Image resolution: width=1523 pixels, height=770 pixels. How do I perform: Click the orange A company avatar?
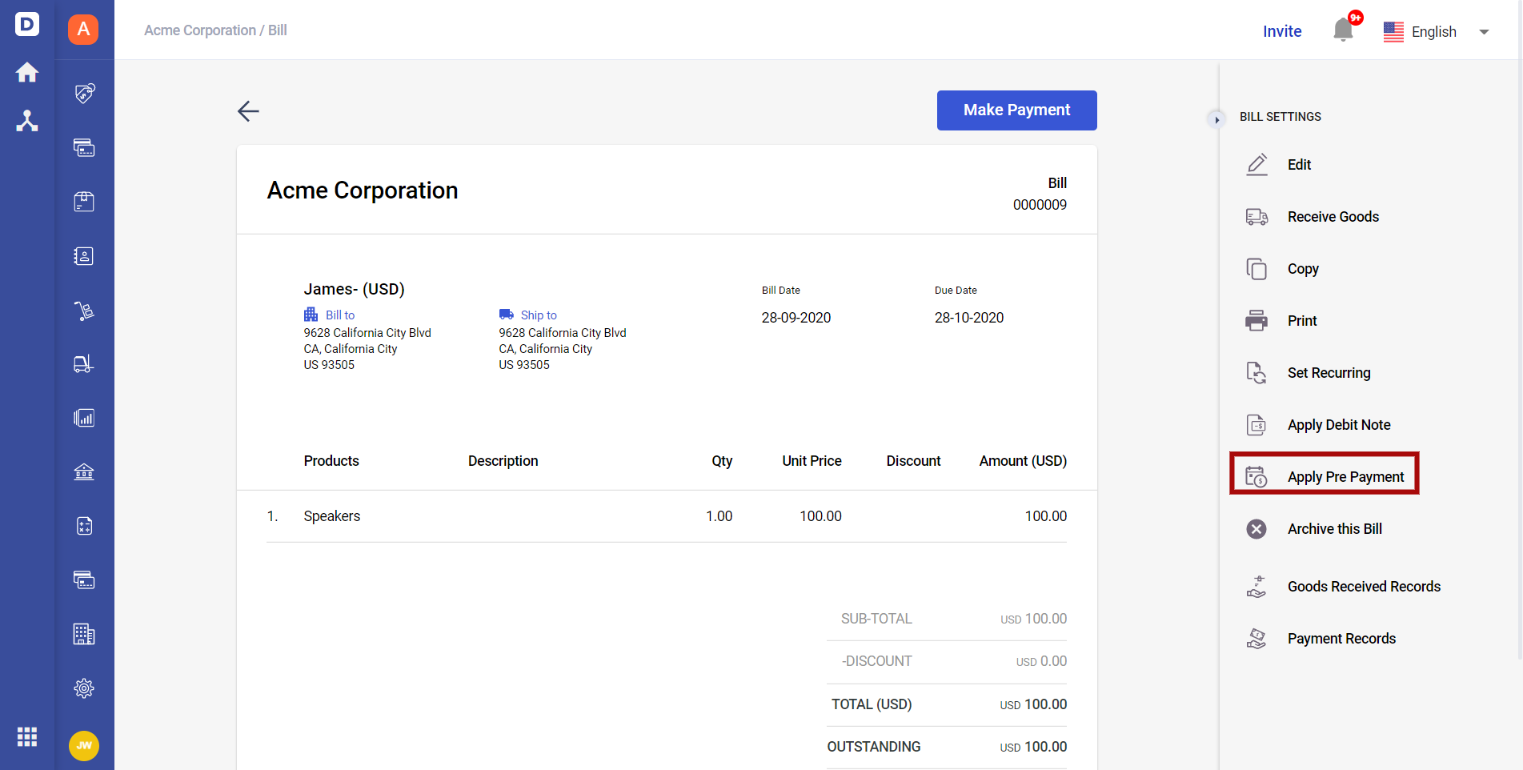coord(83,29)
